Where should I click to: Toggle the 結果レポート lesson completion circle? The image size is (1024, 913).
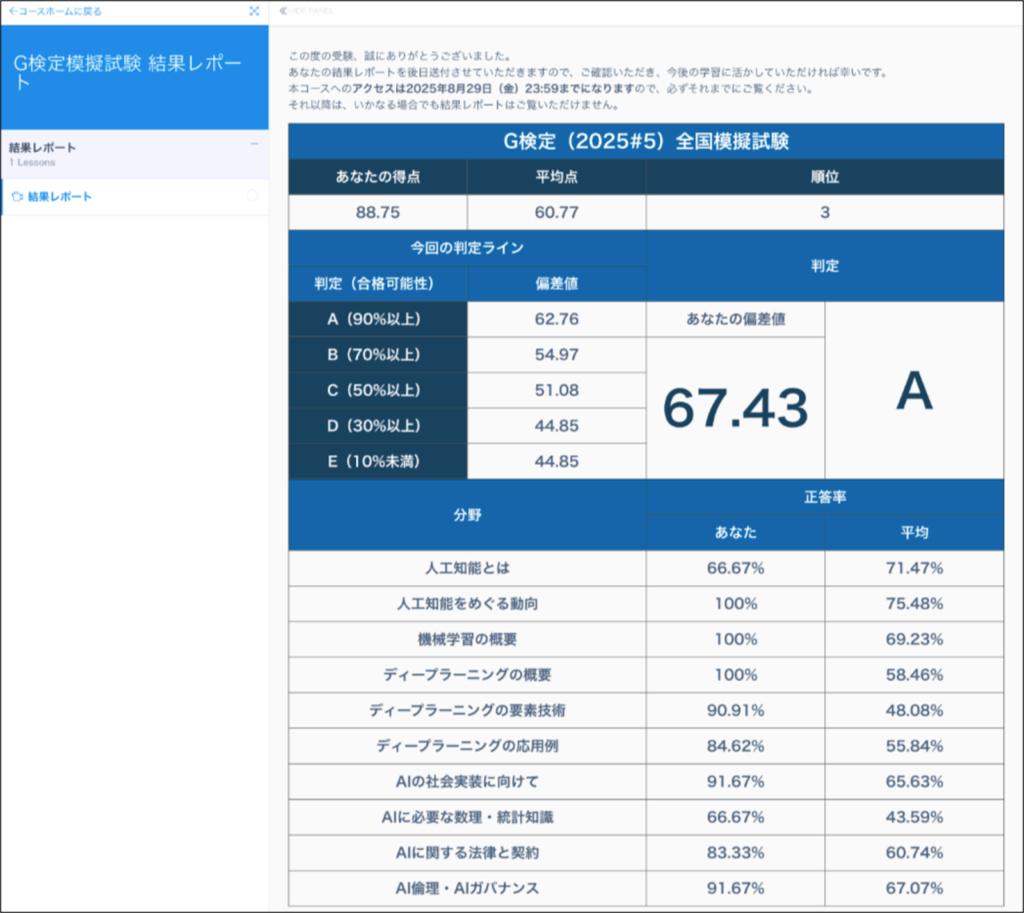(252, 196)
